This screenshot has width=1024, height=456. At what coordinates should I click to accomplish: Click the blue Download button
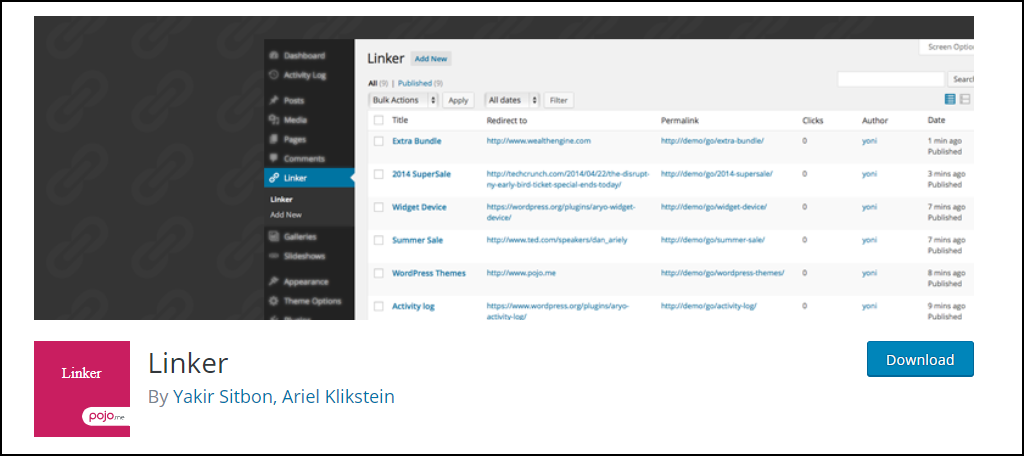(920, 359)
